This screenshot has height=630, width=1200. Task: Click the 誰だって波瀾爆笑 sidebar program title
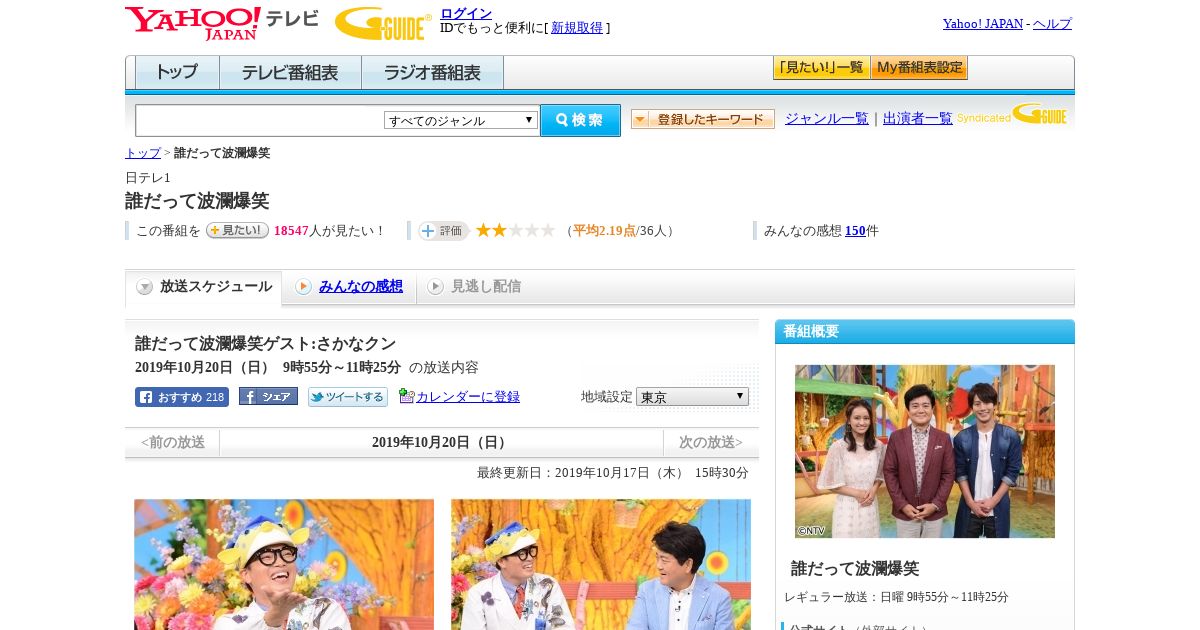tap(855, 569)
